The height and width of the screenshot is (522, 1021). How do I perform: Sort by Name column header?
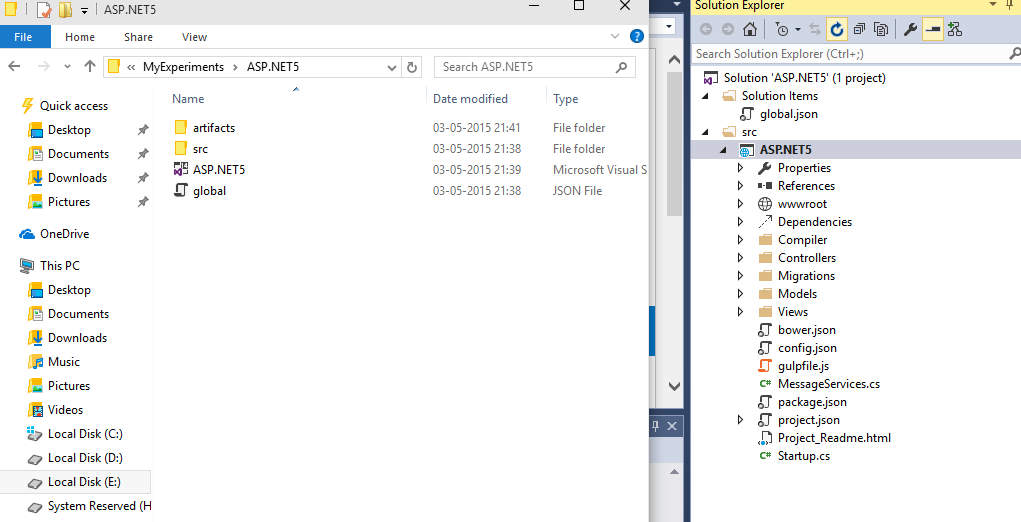coord(188,99)
